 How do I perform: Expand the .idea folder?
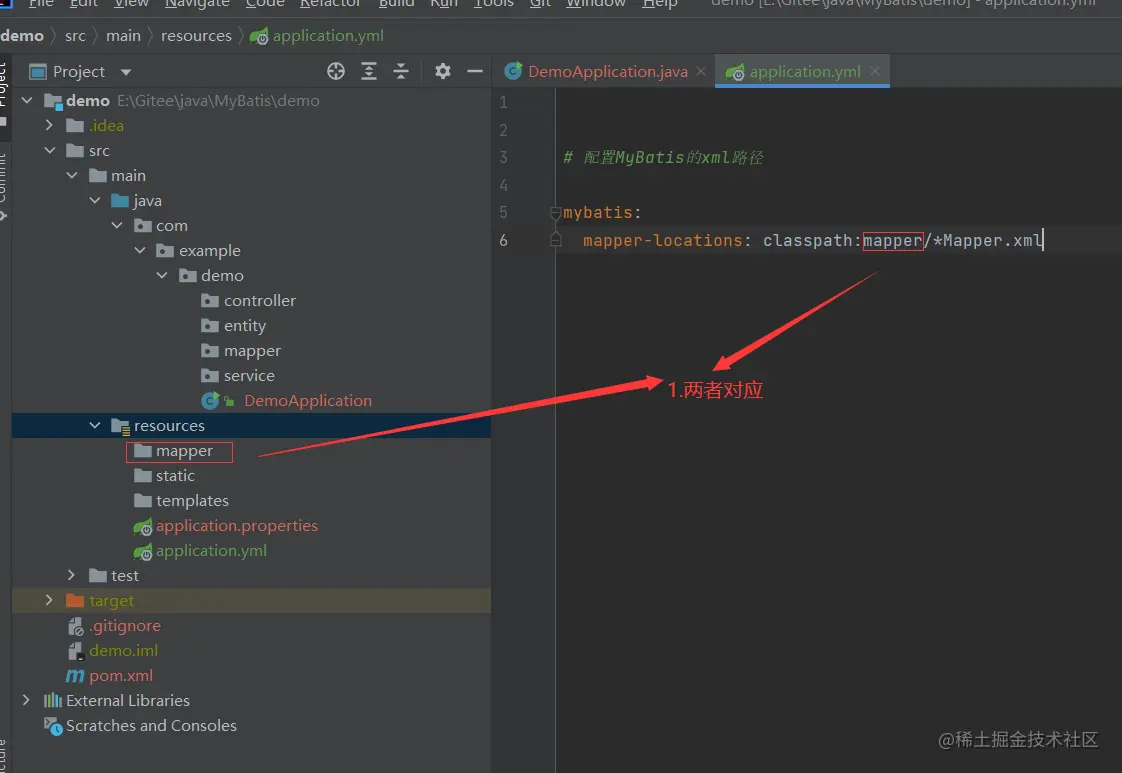pyautogui.click(x=49, y=125)
